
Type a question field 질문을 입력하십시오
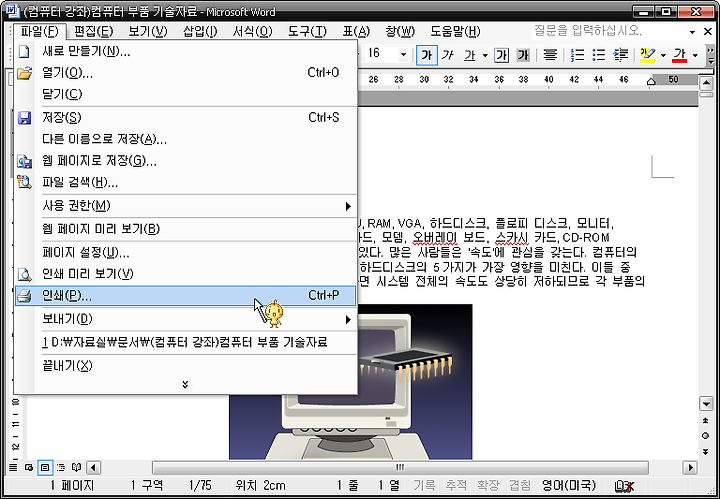click(x=609, y=32)
